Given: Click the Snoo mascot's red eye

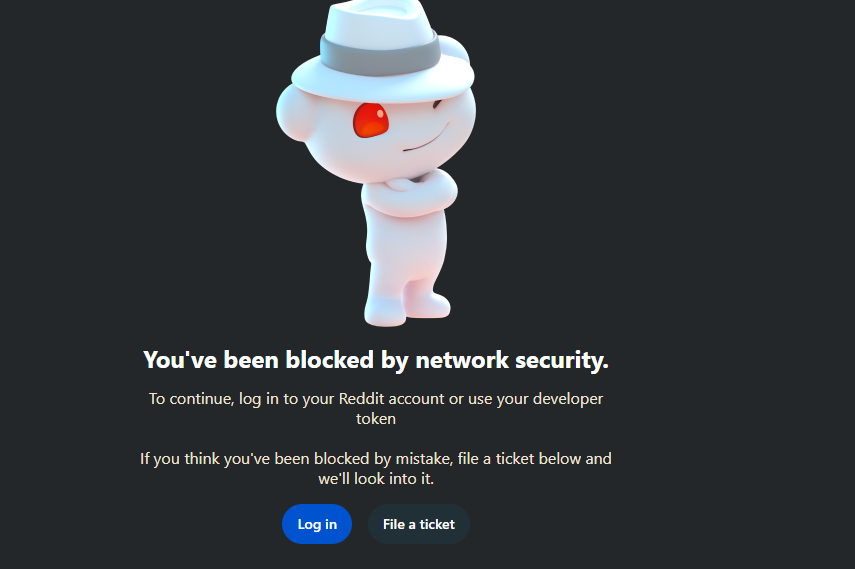Looking at the screenshot, I should (x=370, y=121).
